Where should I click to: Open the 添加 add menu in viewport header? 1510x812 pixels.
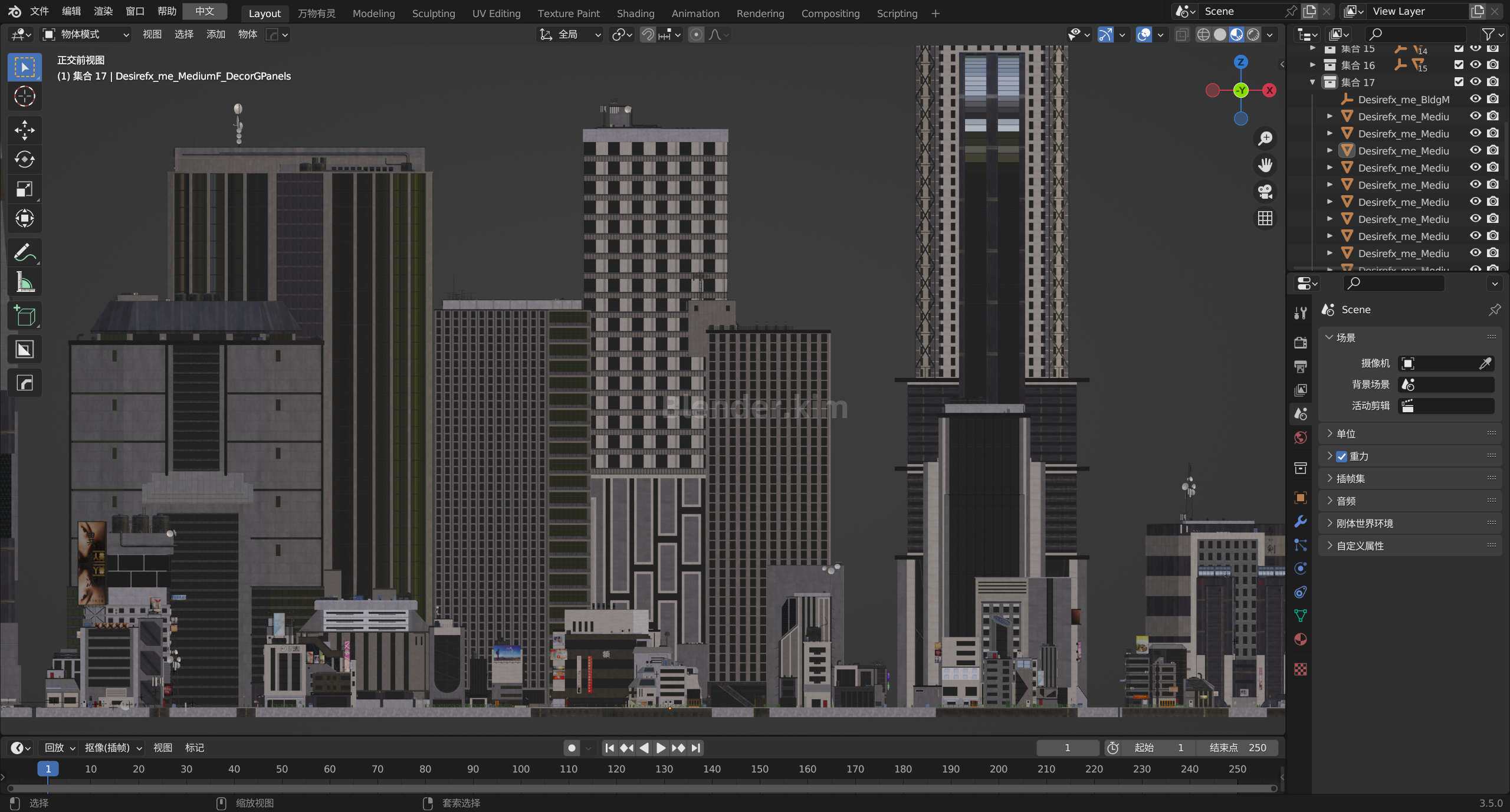pyautogui.click(x=216, y=35)
